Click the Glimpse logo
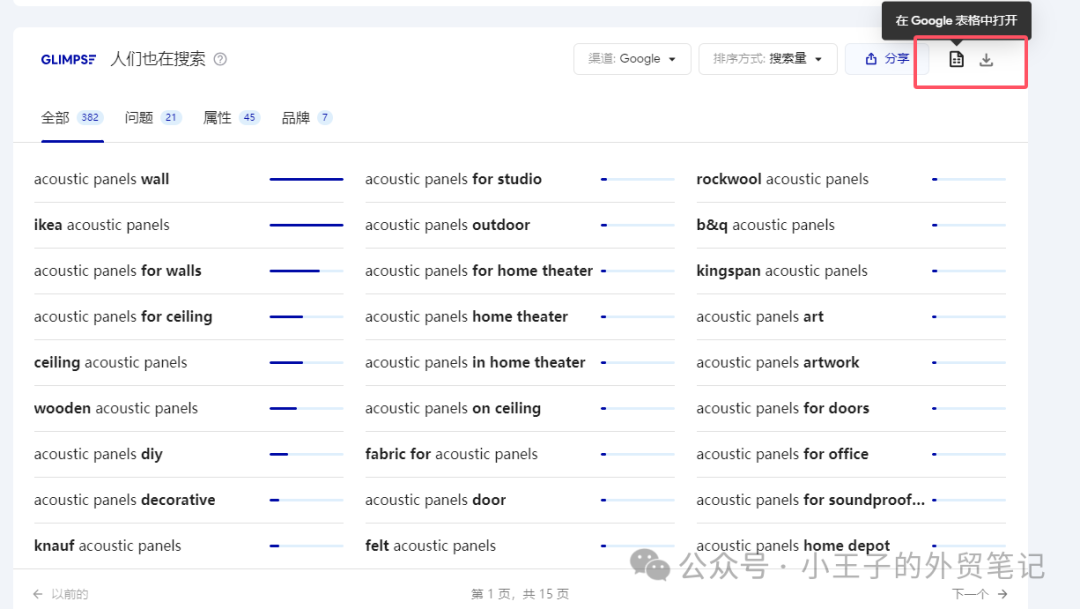Image resolution: width=1080 pixels, height=609 pixels. click(68, 59)
